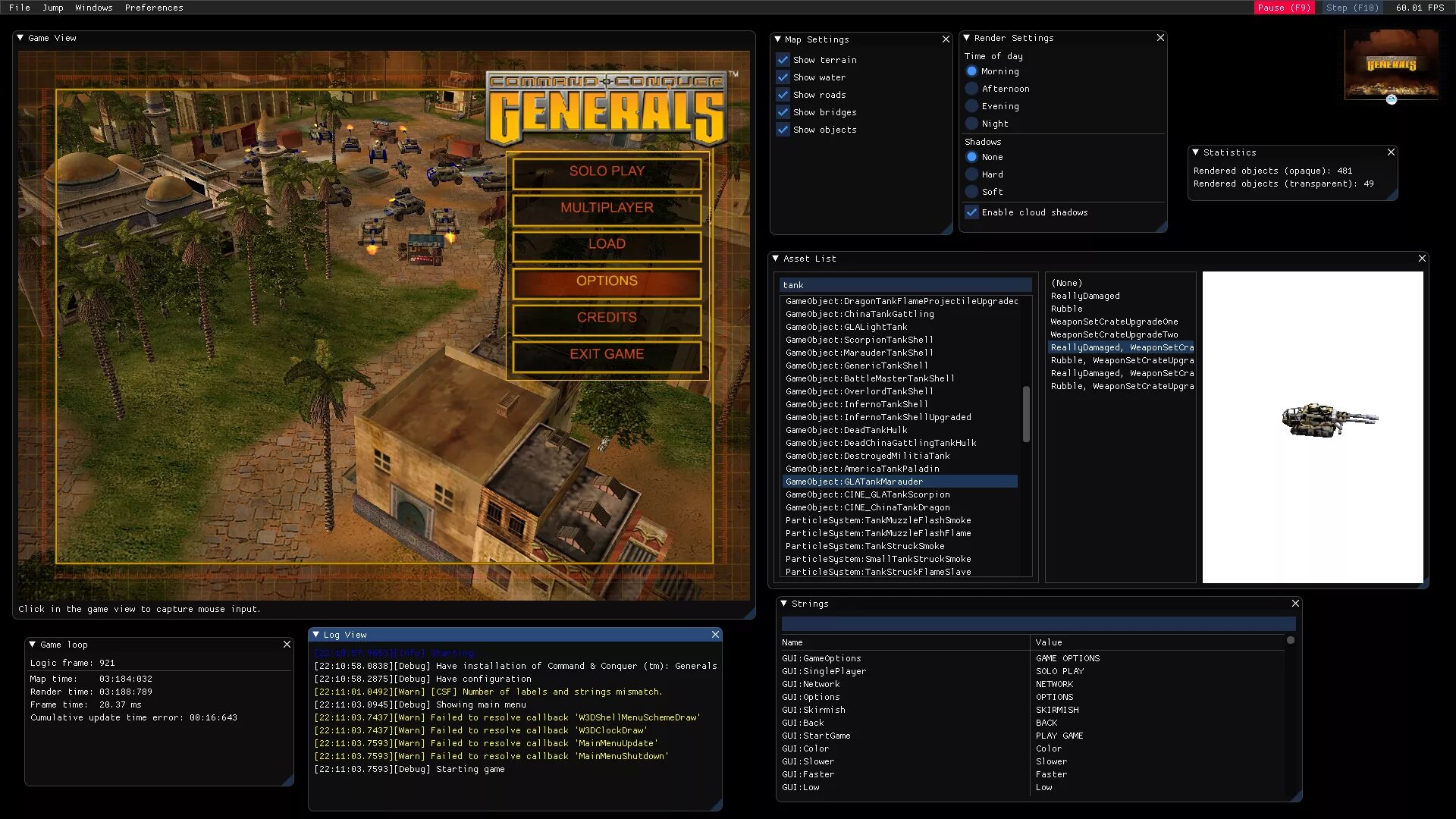
Task: Select the GUI:StartGame string row
Action: pos(1033,736)
